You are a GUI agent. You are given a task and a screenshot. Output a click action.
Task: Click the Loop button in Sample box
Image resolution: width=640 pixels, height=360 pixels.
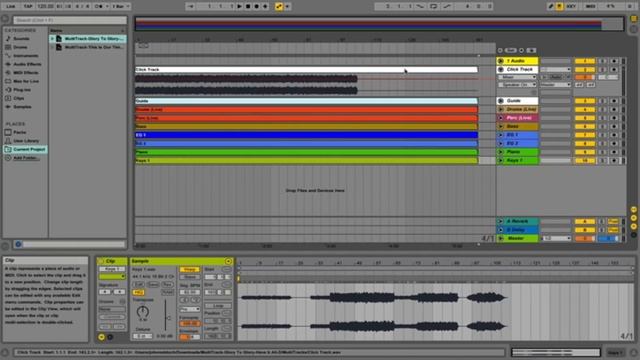pyautogui.click(x=218, y=306)
